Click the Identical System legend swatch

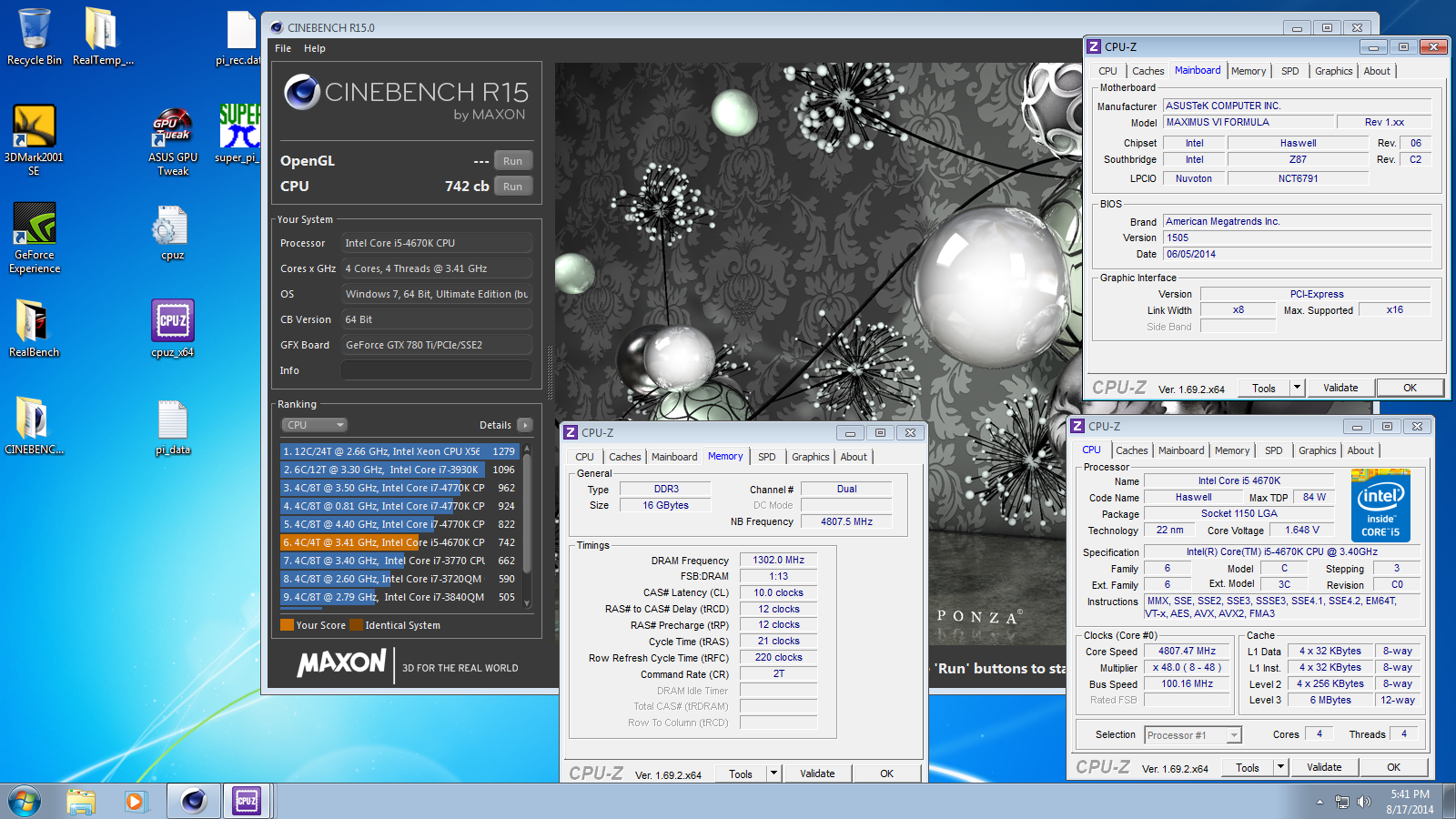coord(357,625)
